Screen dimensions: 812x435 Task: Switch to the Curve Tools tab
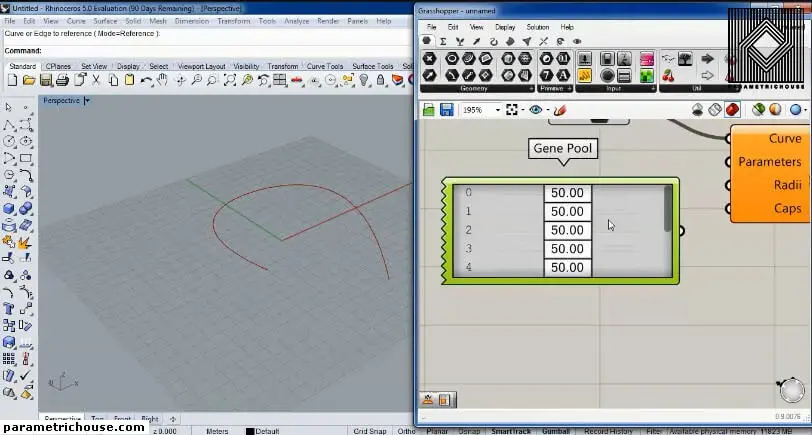click(x=322, y=66)
